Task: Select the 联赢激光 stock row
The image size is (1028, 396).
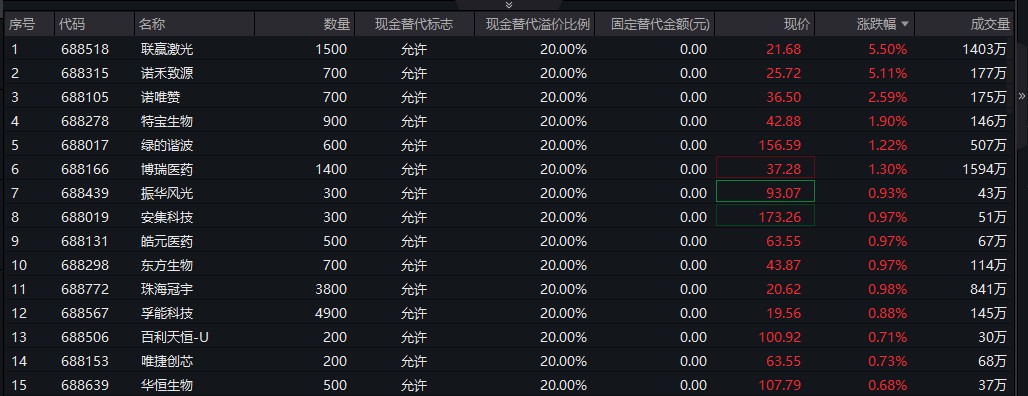Action: click(x=508, y=49)
